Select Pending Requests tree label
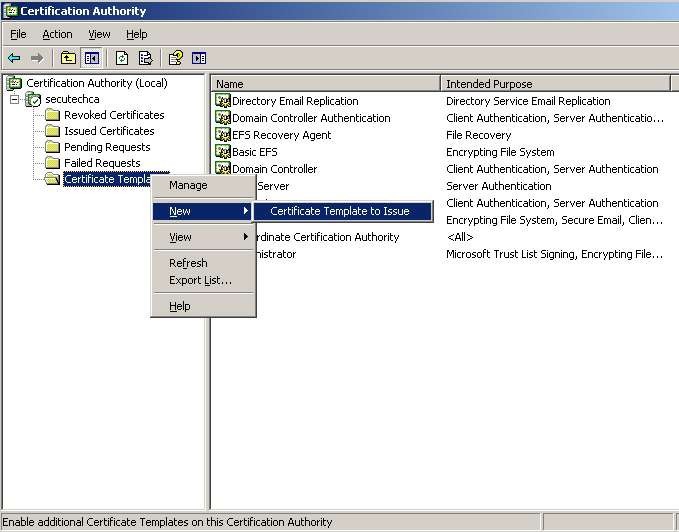The image size is (679, 532). [x=107, y=147]
